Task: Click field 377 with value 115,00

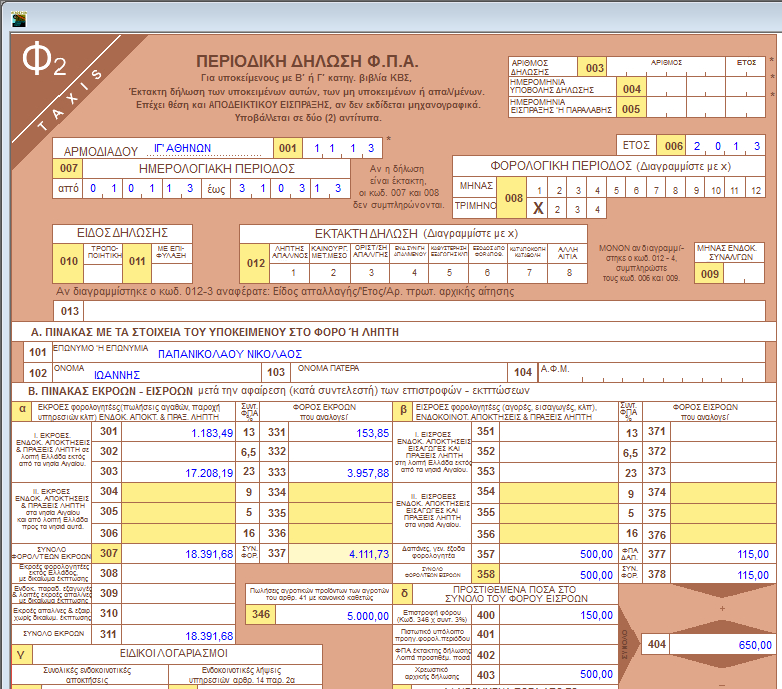Action: click(x=723, y=554)
